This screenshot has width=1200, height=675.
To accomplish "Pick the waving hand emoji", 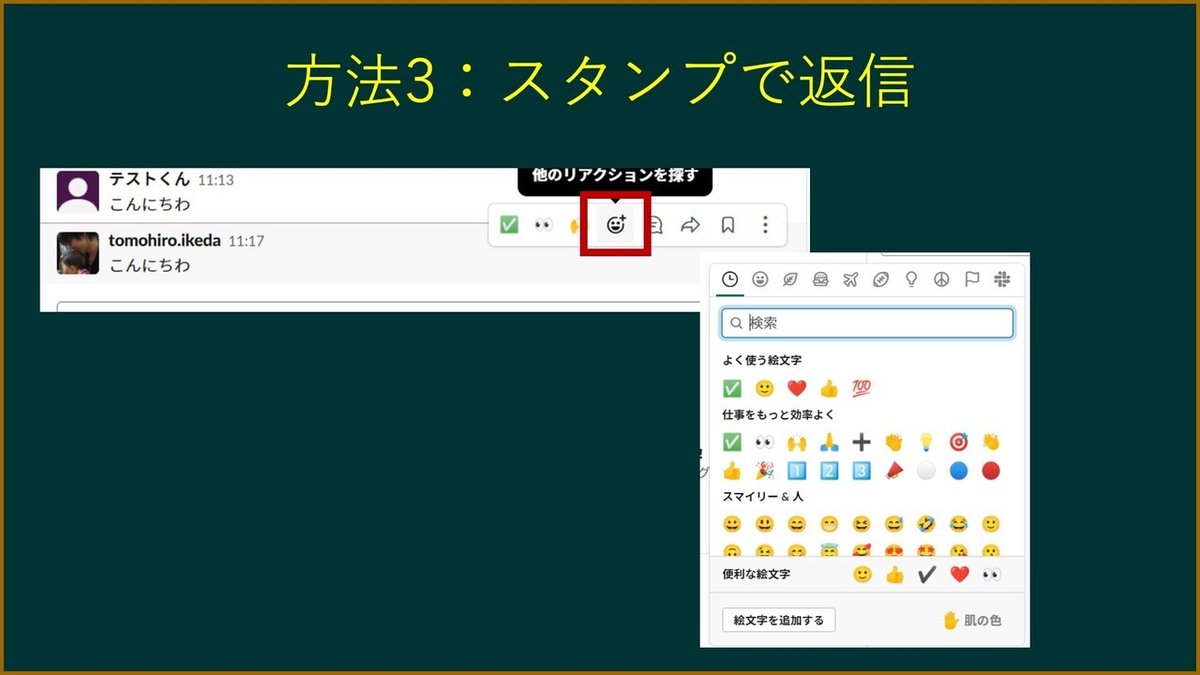I will point(990,442).
